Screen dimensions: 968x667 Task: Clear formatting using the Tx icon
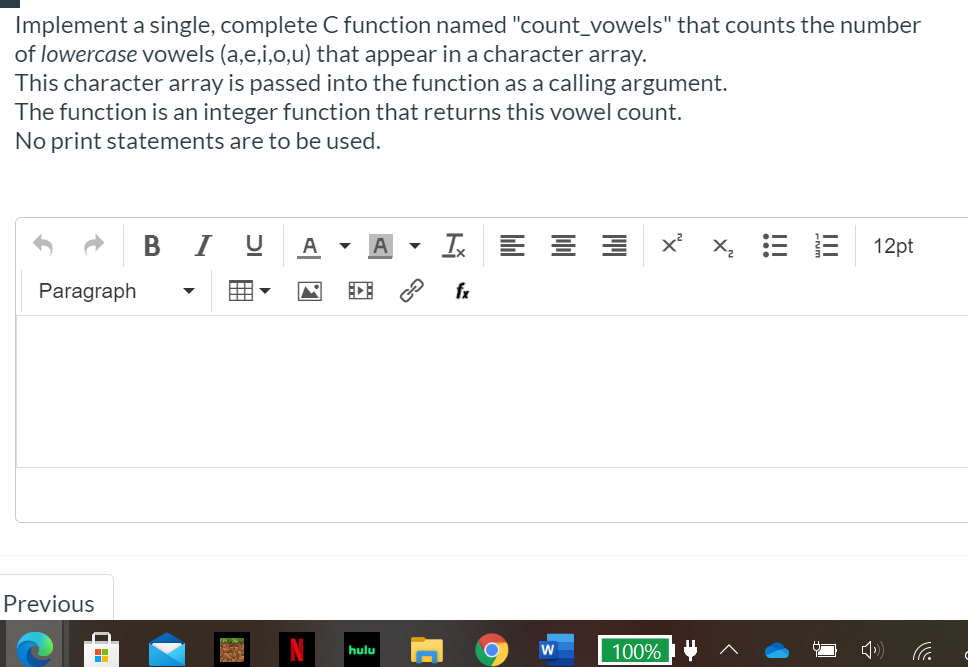(x=453, y=245)
